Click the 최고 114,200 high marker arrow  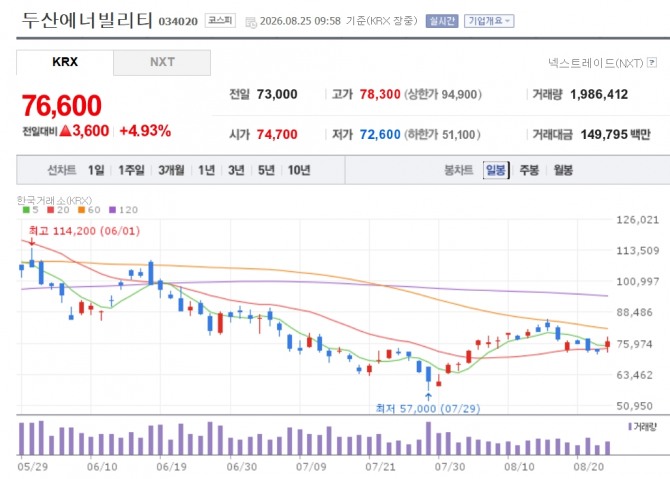(32, 242)
